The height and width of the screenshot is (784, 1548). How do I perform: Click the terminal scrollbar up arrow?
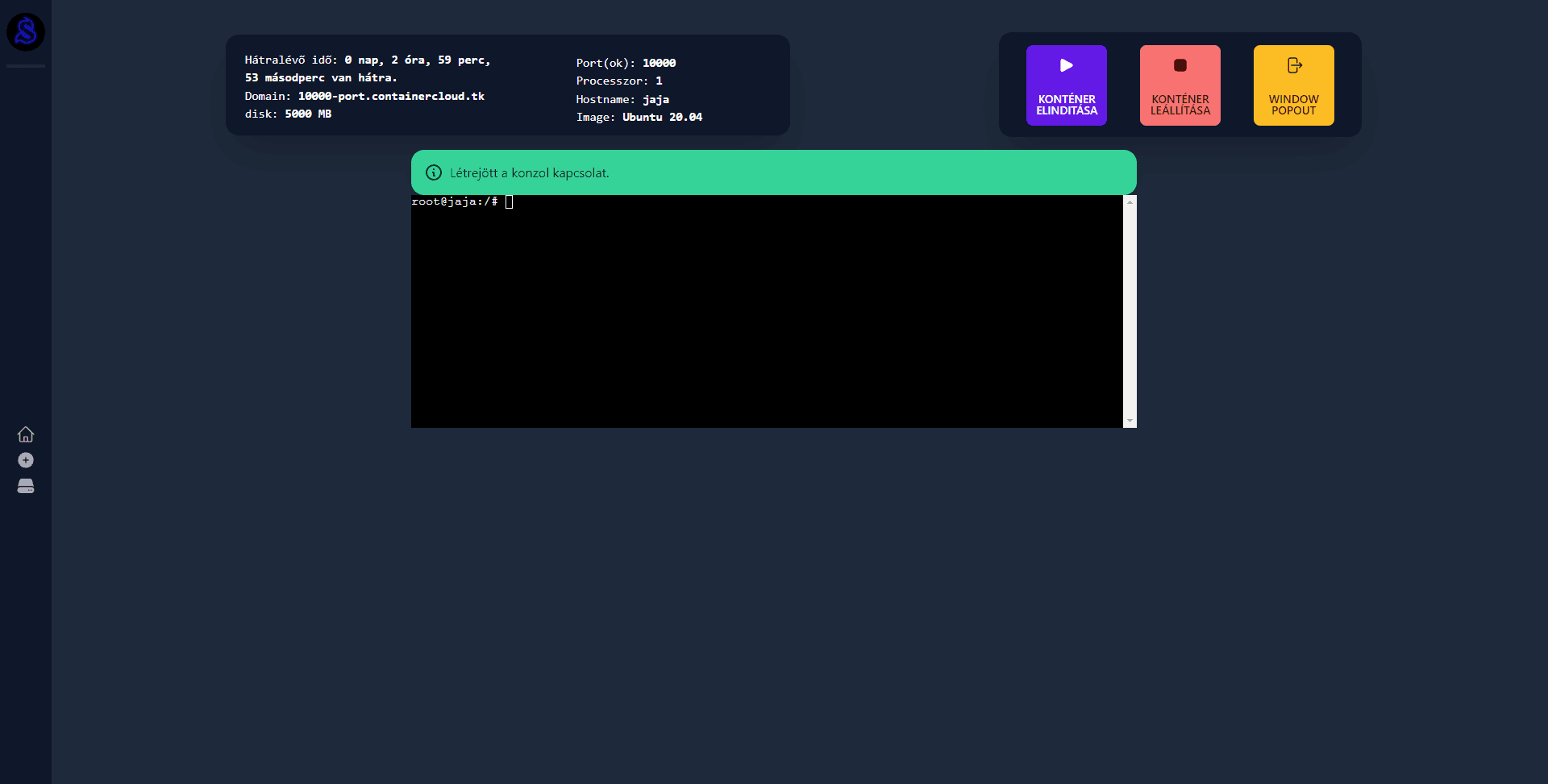pos(1130,202)
